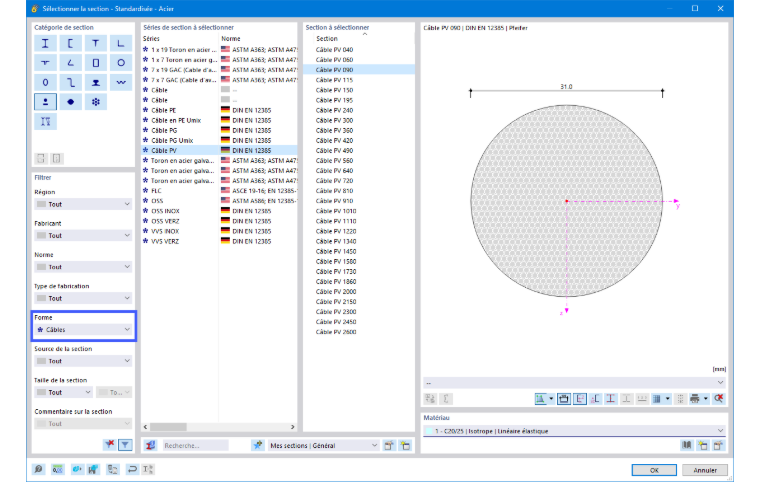Select the FLC series row

219,191
